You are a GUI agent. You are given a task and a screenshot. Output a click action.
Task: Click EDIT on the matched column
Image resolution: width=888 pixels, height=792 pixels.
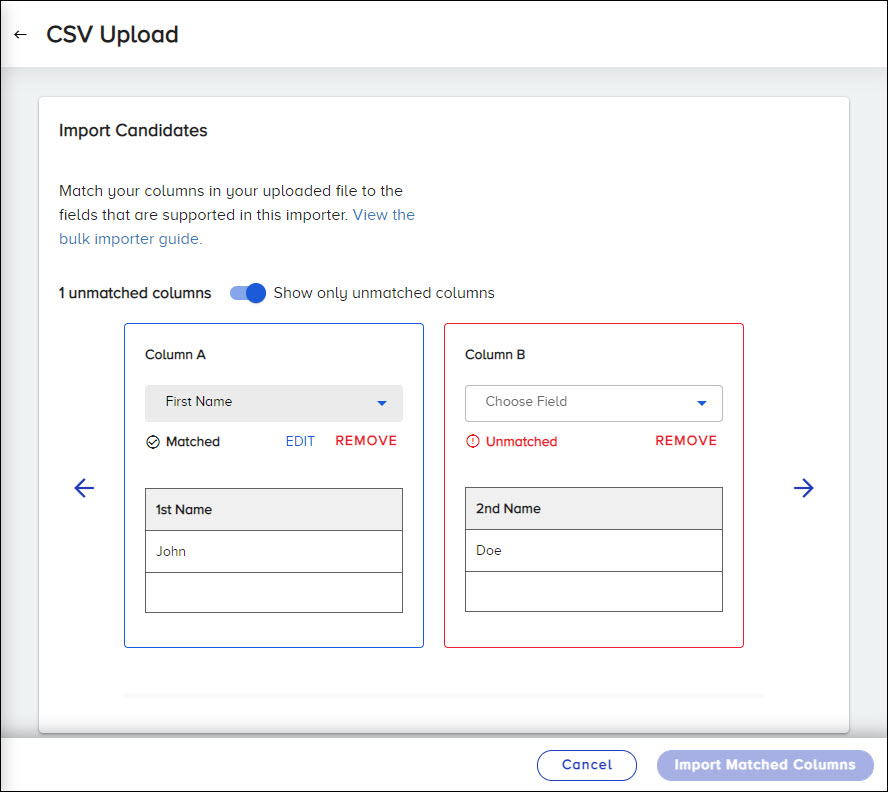300,440
